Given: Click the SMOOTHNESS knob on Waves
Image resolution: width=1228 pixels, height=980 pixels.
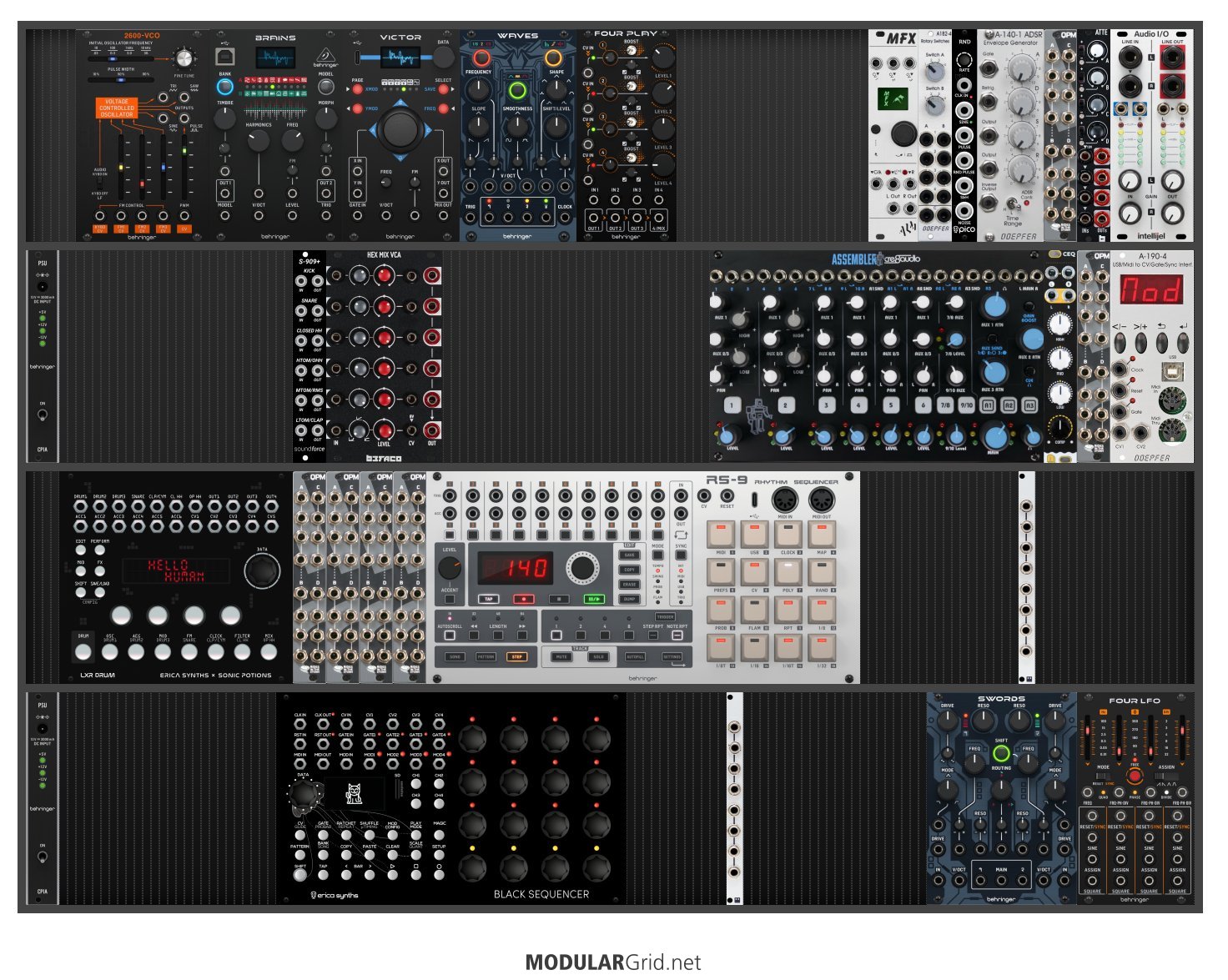Looking at the screenshot, I should pos(517,125).
